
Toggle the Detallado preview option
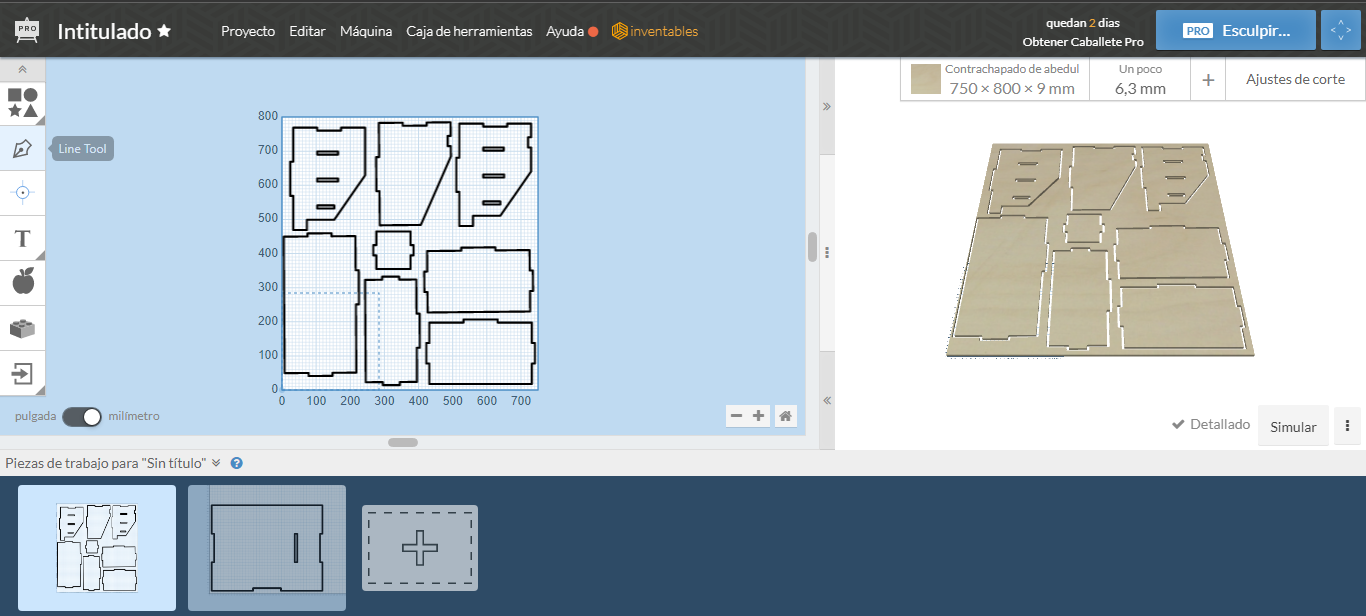[x=1211, y=424]
